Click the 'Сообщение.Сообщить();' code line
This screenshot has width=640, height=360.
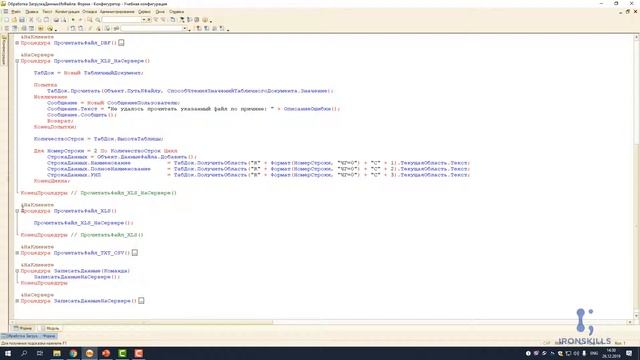click(82, 115)
